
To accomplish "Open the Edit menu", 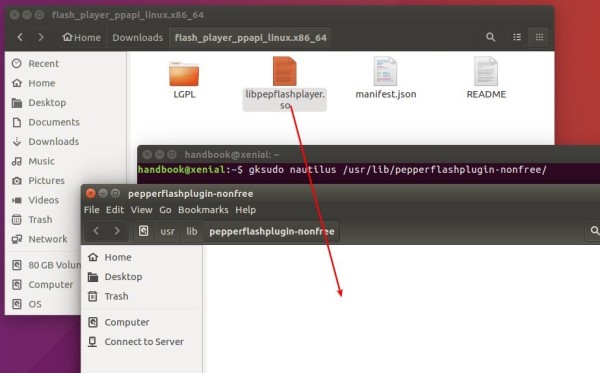I will [x=115, y=210].
